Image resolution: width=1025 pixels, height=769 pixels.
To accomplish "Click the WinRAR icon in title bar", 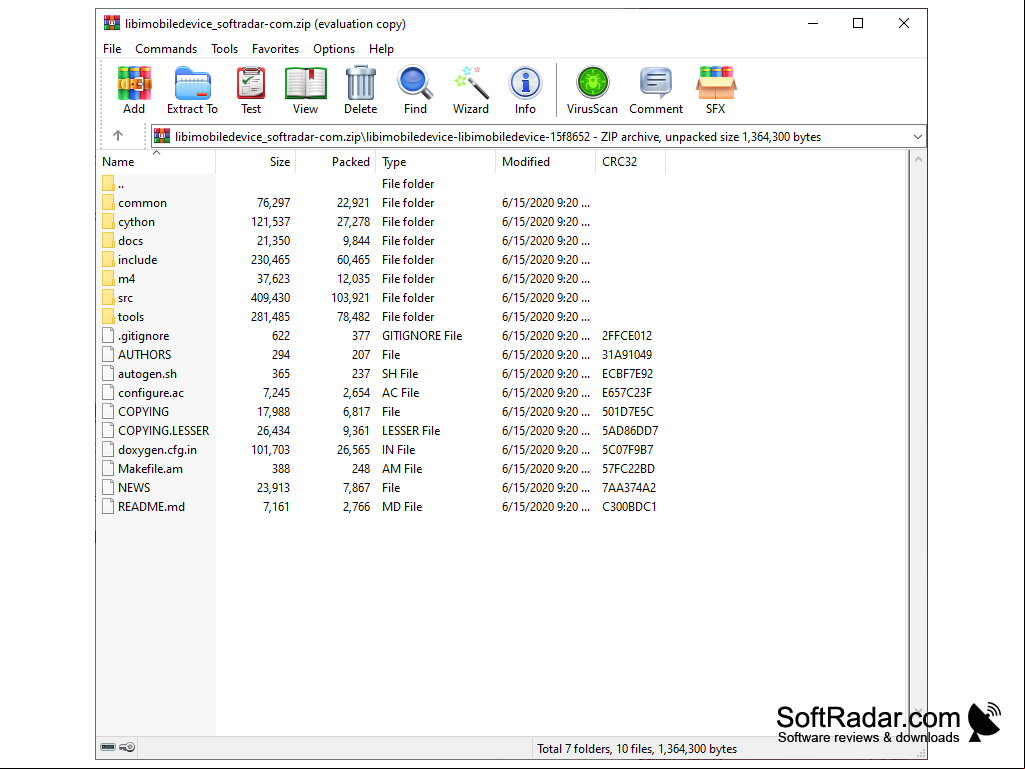I will (x=112, y=24).
